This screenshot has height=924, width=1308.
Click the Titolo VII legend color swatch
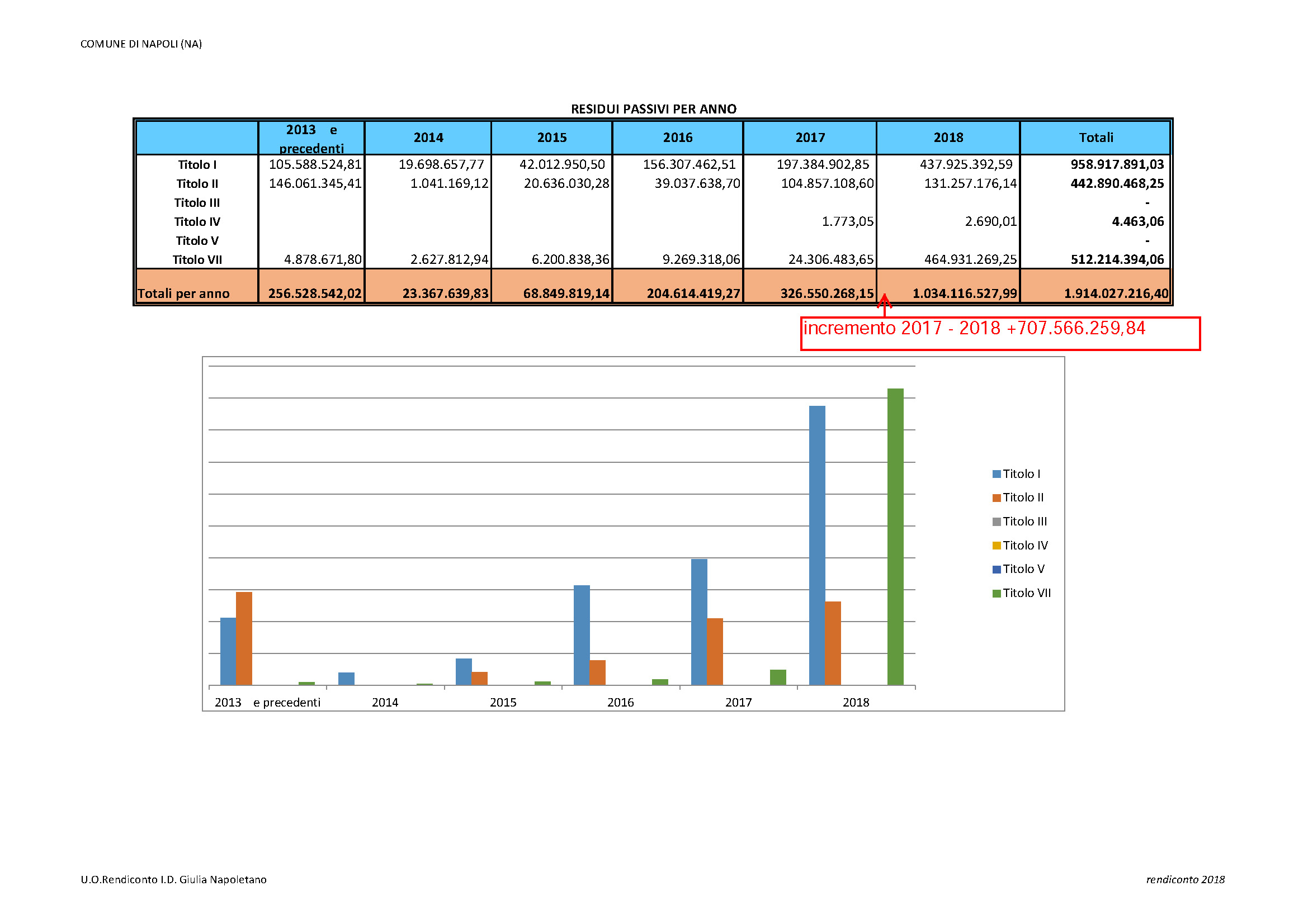pos(997,593)
